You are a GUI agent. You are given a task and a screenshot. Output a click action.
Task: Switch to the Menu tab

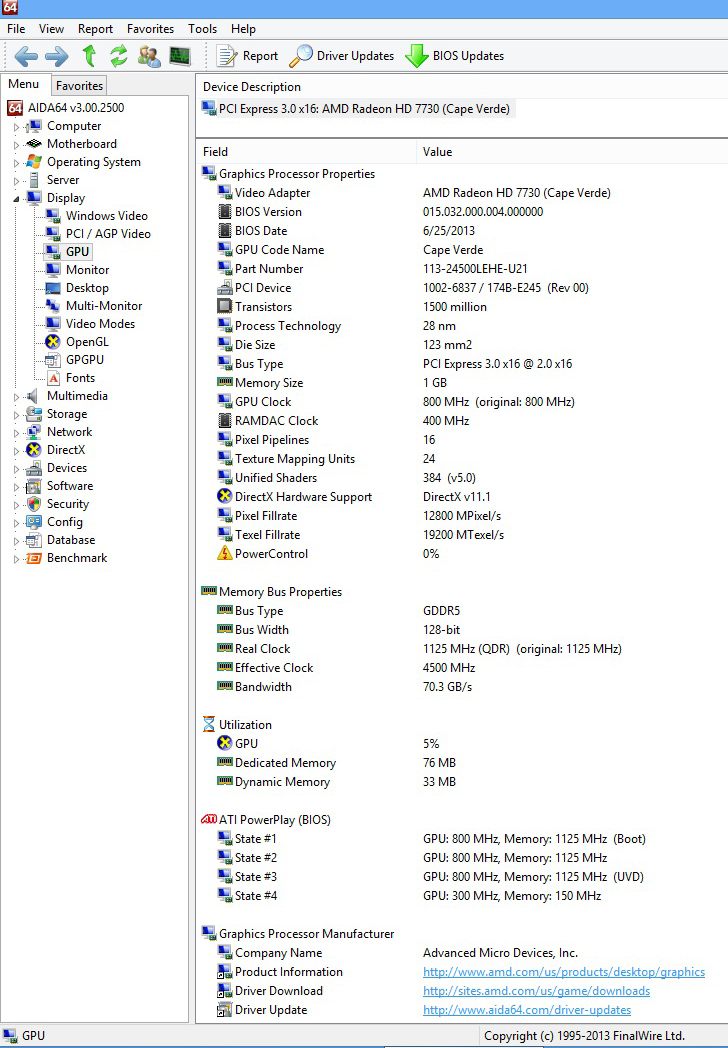[x=24, y=84]
